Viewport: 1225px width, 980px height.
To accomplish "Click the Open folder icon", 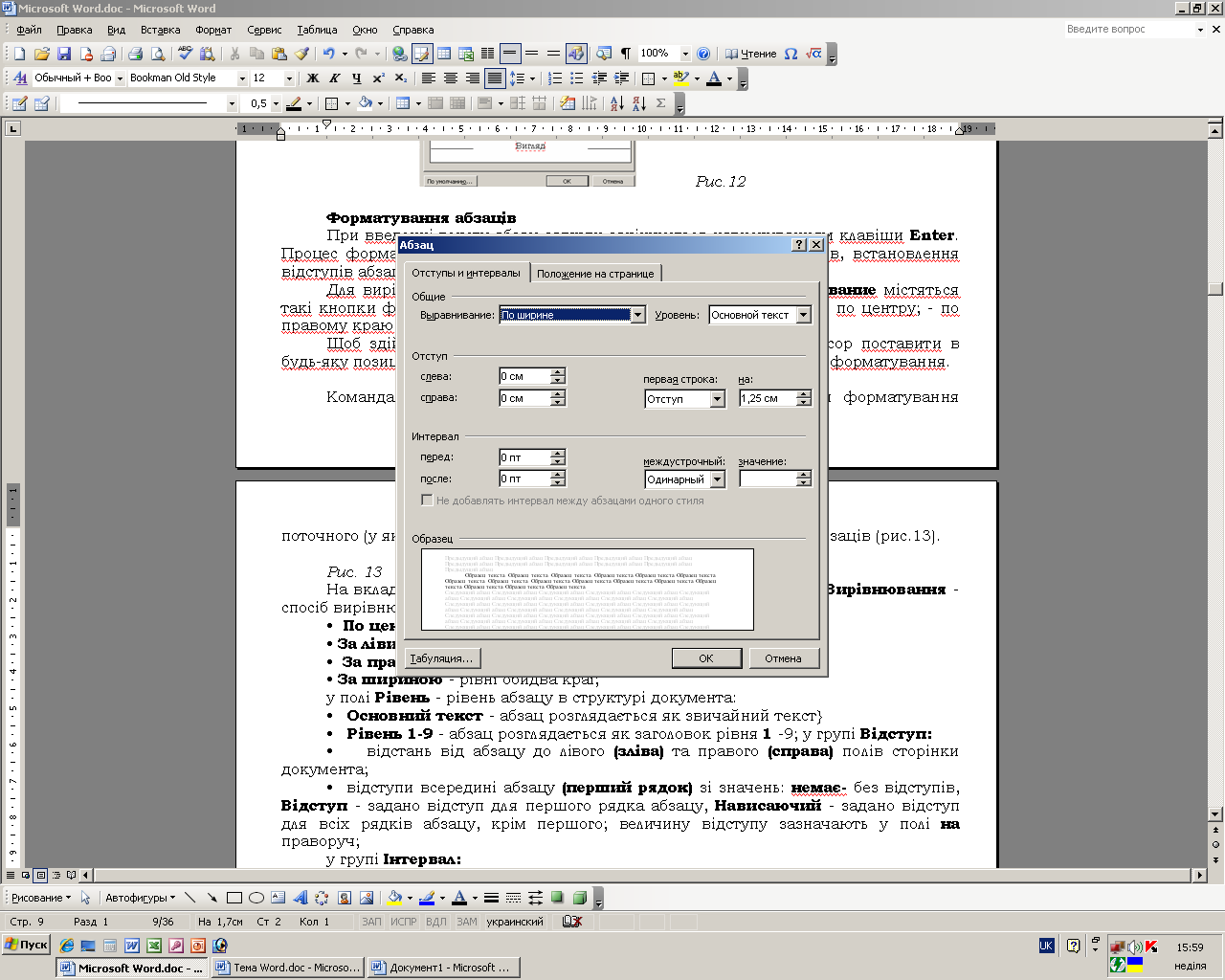I will [x=41, y=54].
